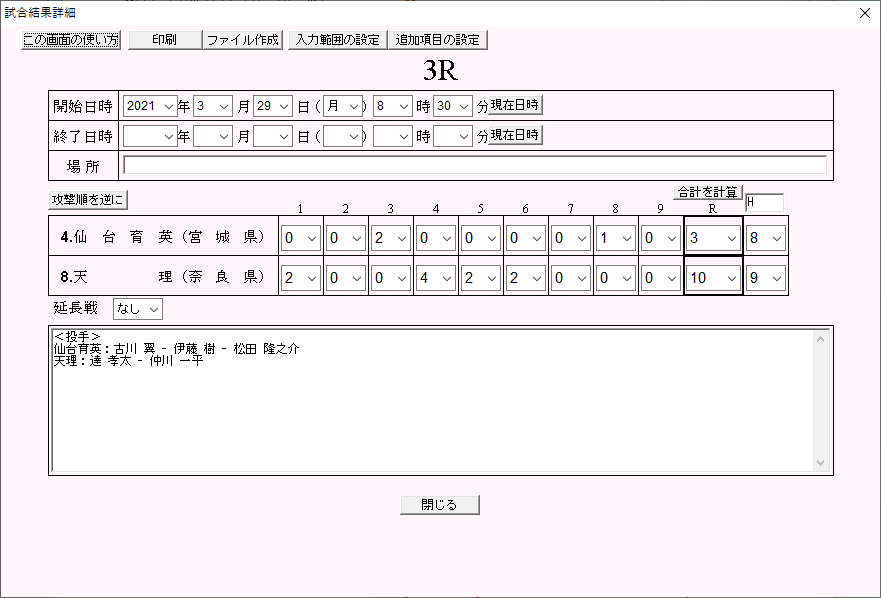The width and height of the screenshot is (881, 598).
Task: Open 仙台育英 H hits dropdown showing 8
Action: [765, 238]
